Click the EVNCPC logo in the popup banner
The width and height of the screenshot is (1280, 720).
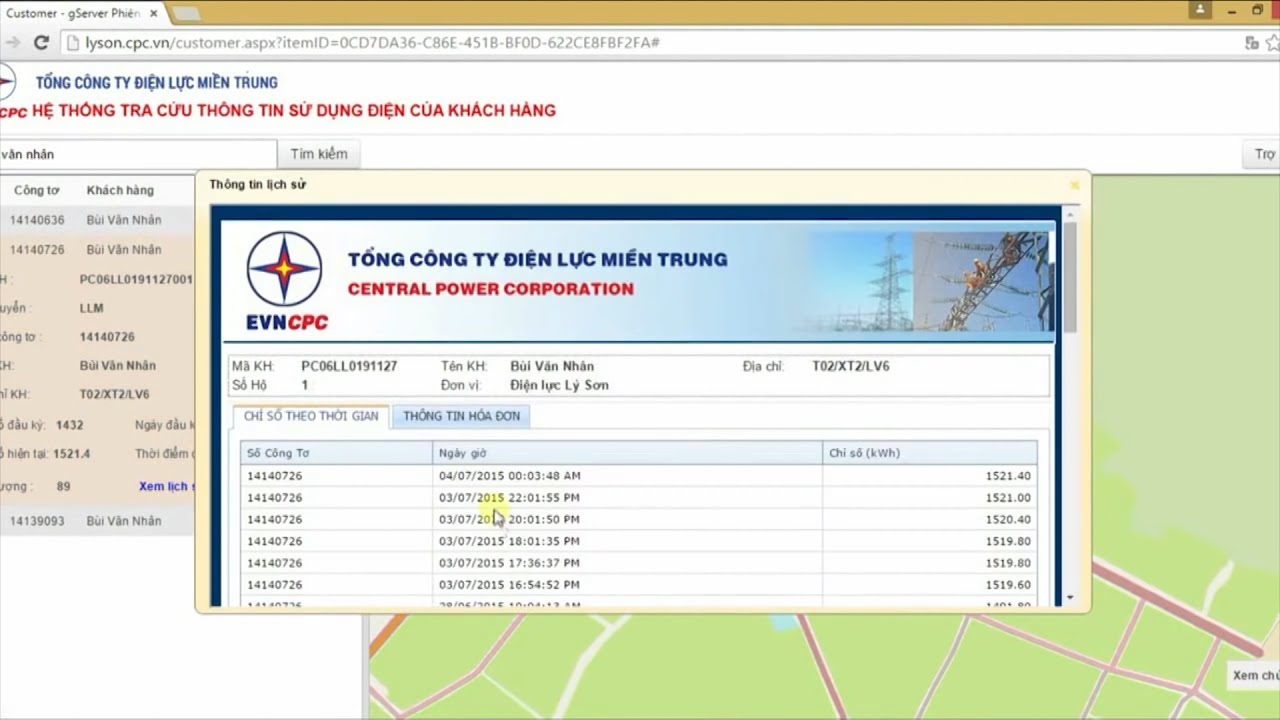point(286,281)
